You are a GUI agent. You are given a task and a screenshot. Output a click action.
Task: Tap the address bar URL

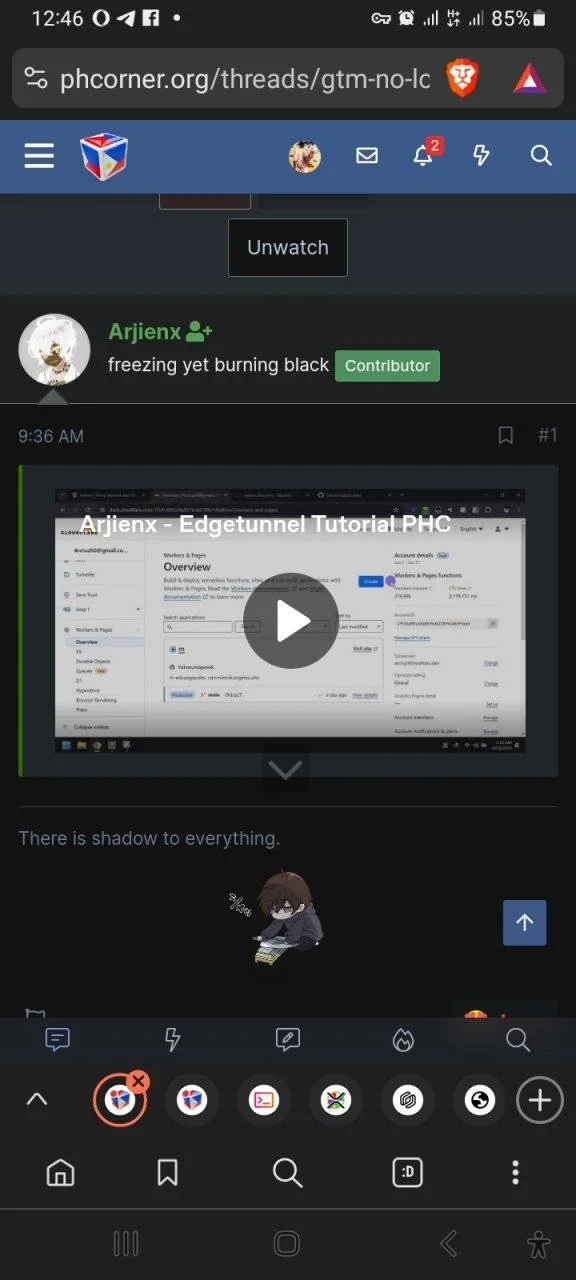pyautogui.click(x=245, y=78)
